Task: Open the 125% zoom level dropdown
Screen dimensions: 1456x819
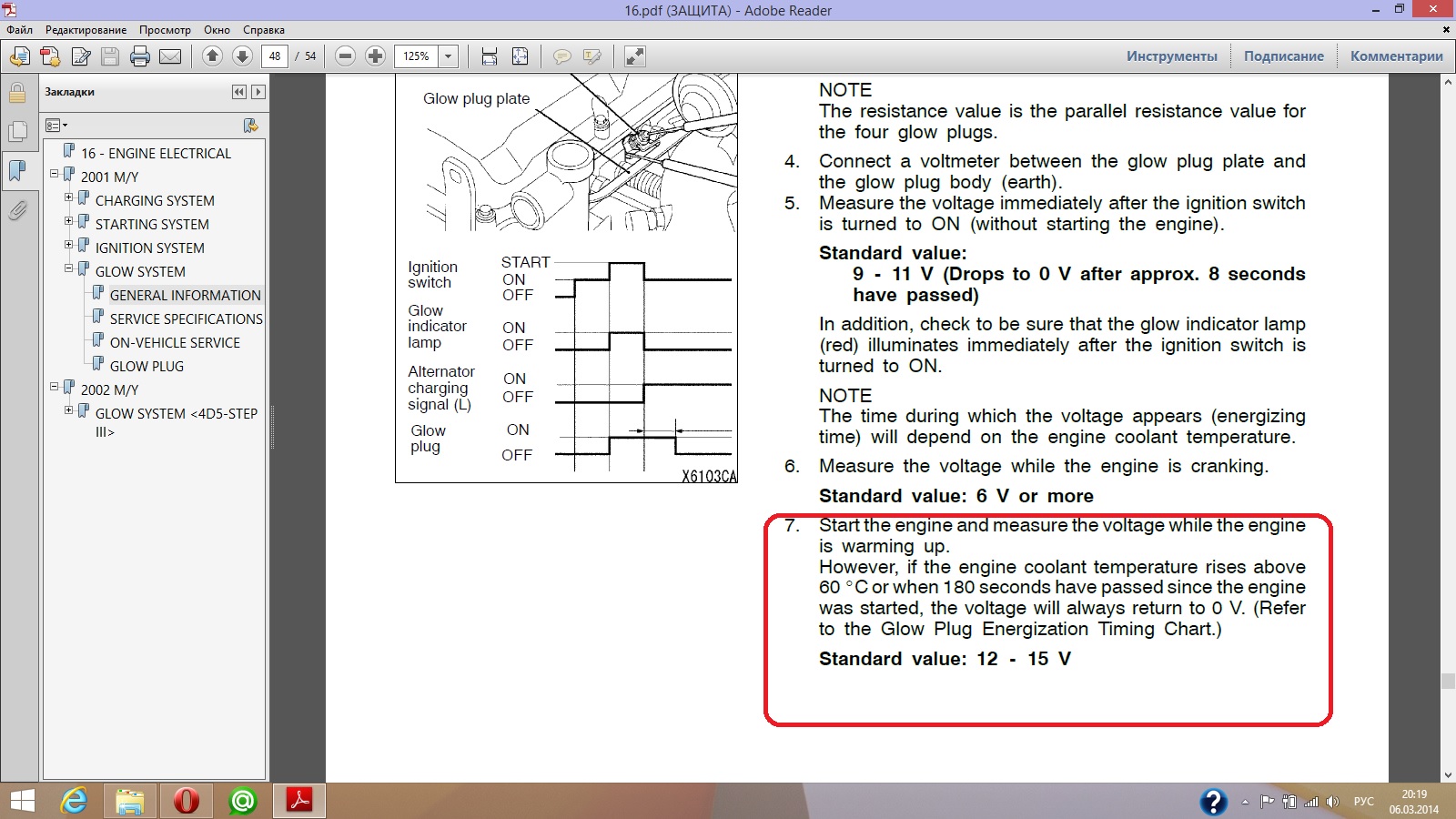Action: (x=448, y=56)
